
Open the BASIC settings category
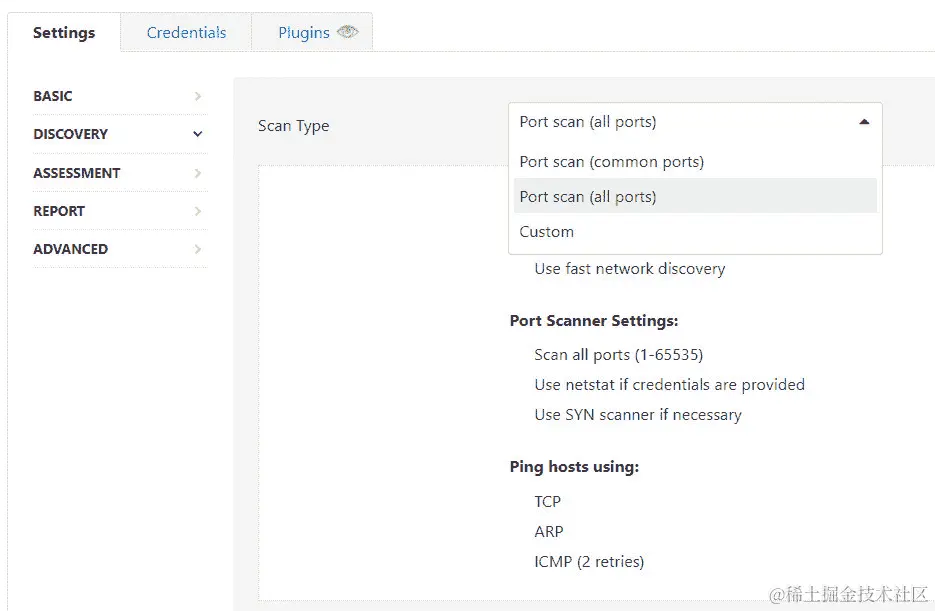(53, 96)
